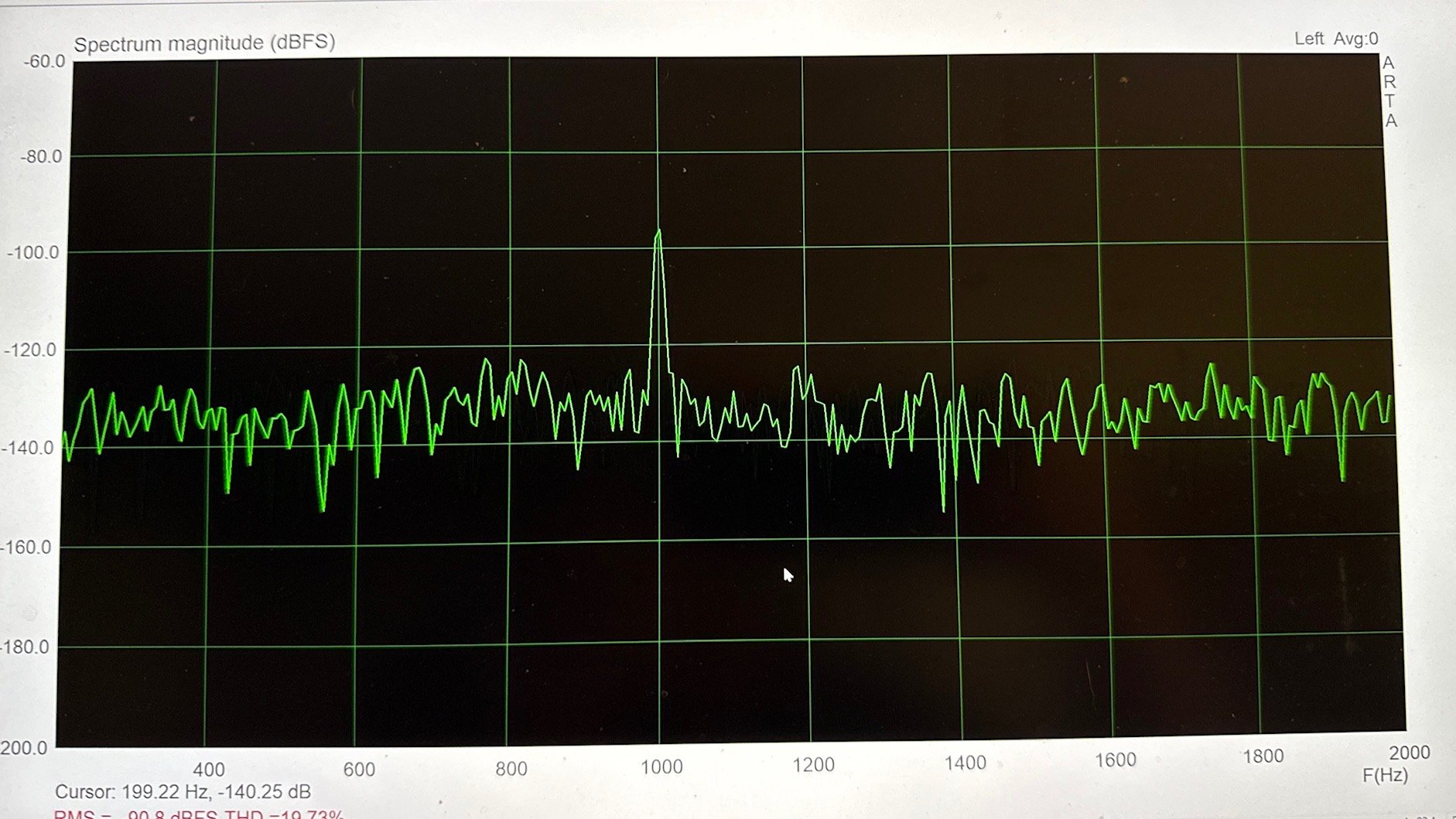Click the 'Cursor: 199.22 Hz, -140.25 dB' readout
The image size is (1456, 819).
click(183, 792)
